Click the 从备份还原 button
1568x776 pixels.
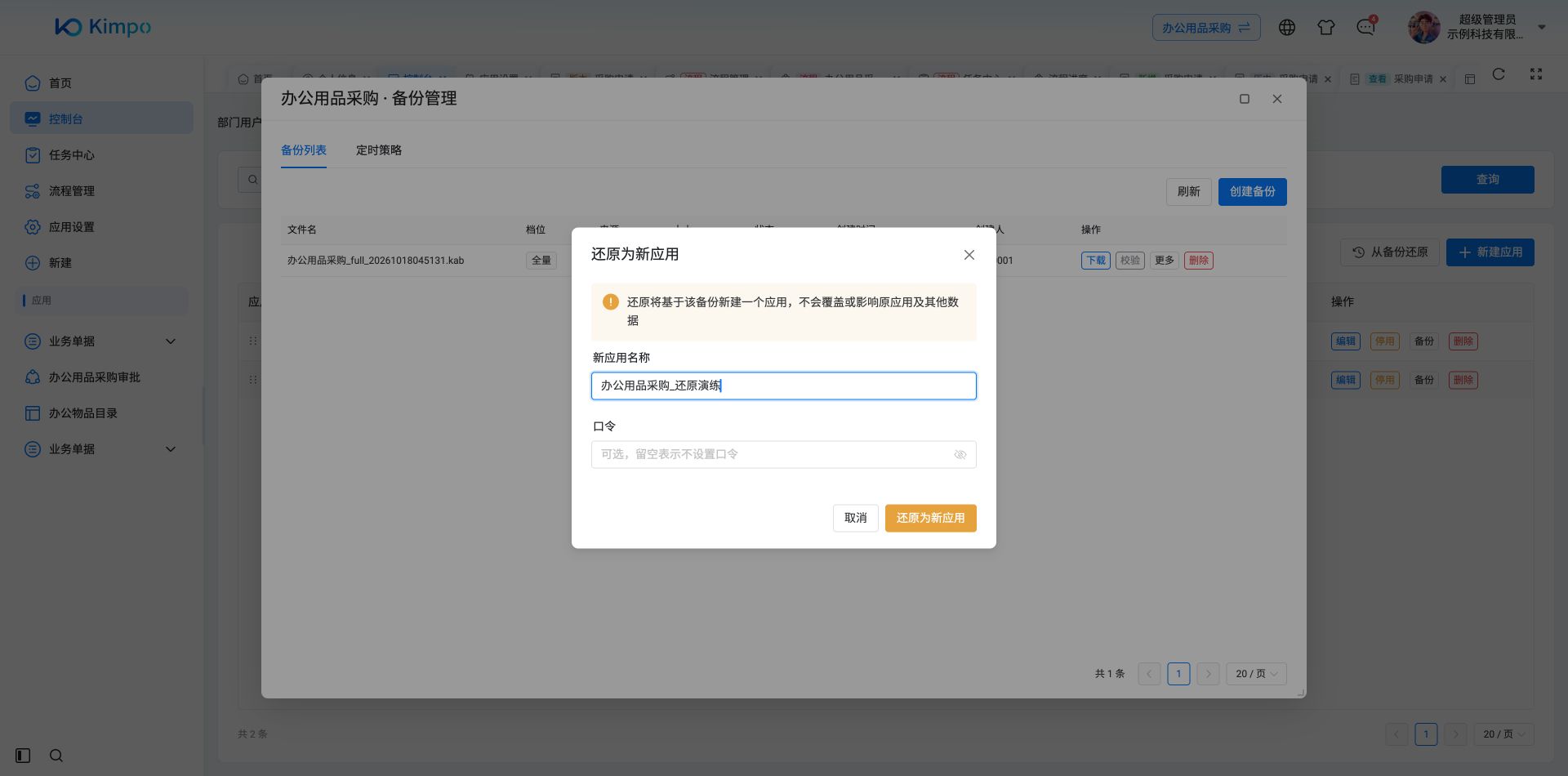click(1390, 252)
